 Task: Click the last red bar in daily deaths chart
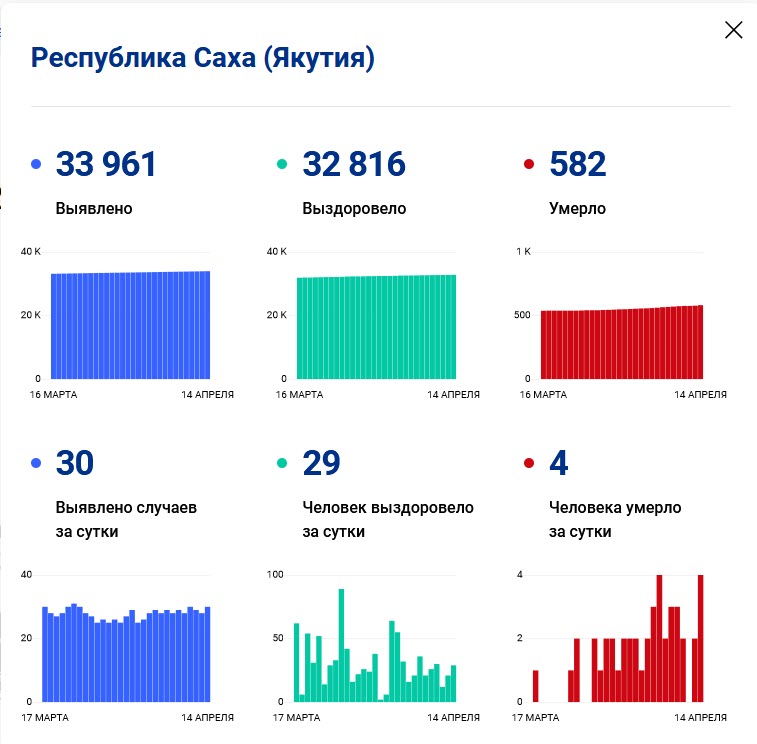click(x=700, y=638)
